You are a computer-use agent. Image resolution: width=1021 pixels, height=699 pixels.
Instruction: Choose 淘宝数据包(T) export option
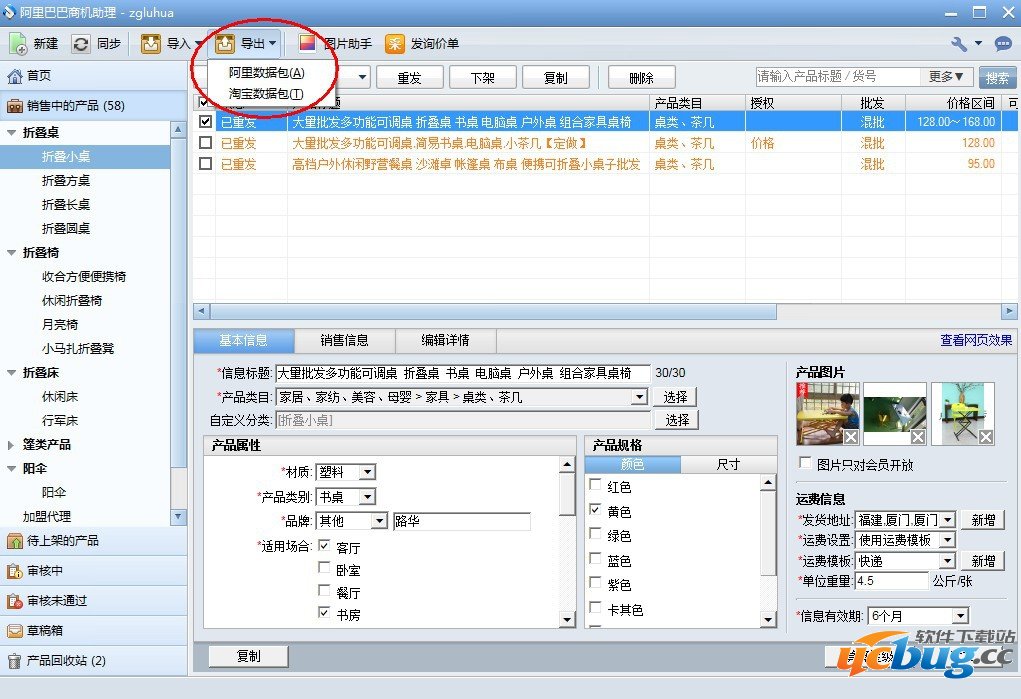(x=266, y=94)
